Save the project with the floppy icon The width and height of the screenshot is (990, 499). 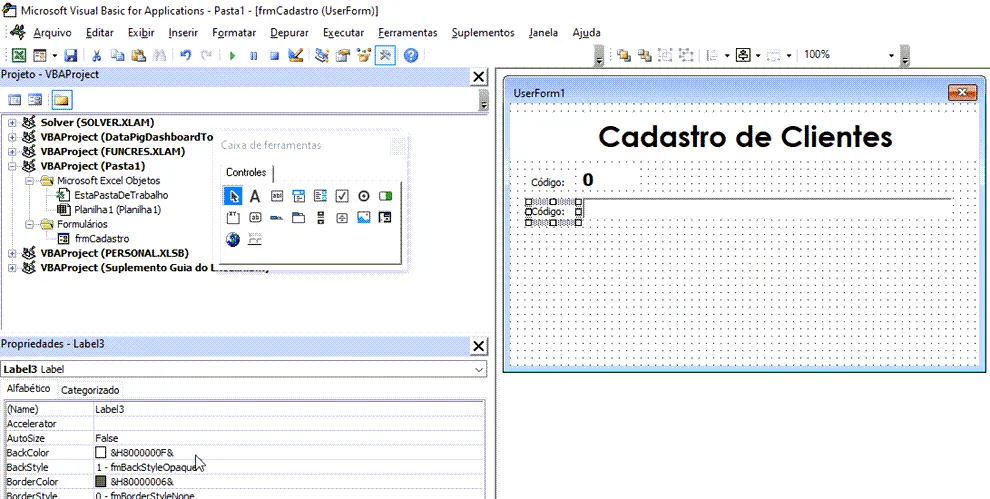pos(71,56)
